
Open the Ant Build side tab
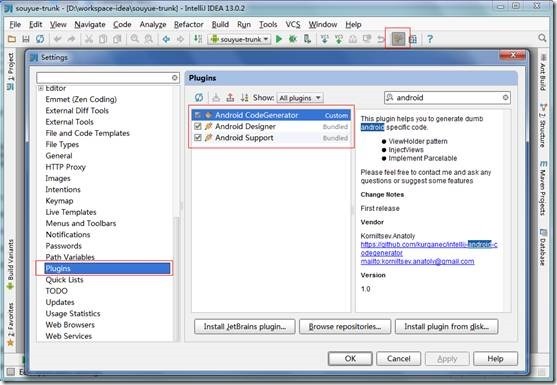(x=542, y=72)
